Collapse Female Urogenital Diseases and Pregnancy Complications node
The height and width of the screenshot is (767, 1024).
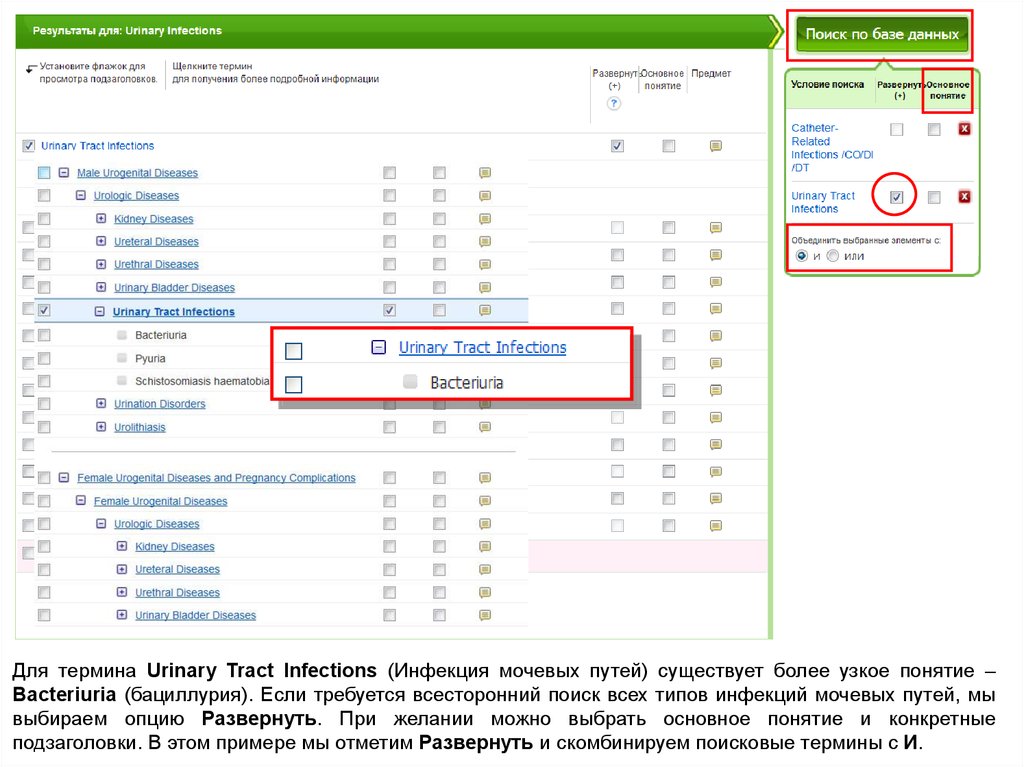(x=63, y=478)
